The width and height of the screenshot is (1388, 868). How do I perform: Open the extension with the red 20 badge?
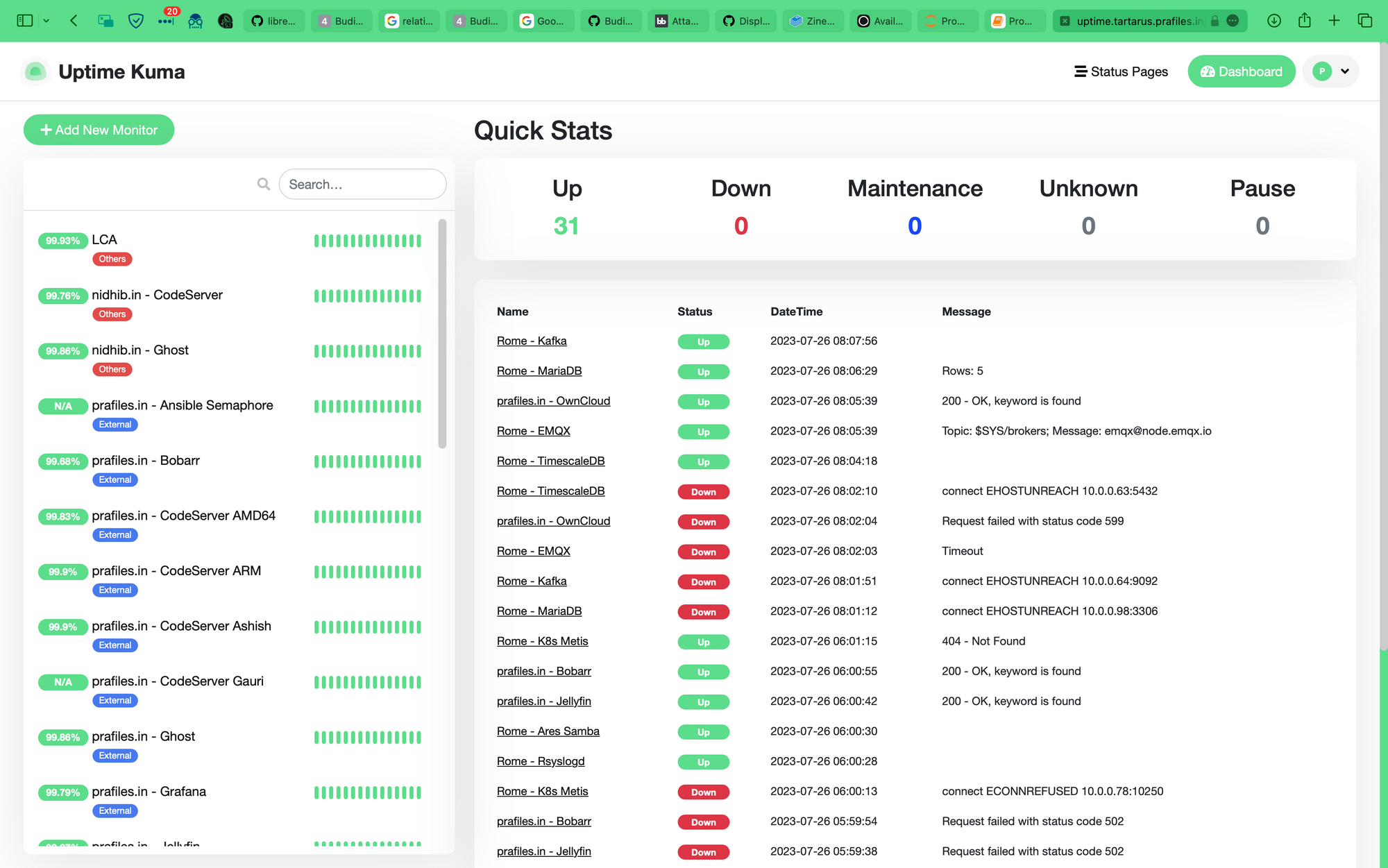(166, 19)
